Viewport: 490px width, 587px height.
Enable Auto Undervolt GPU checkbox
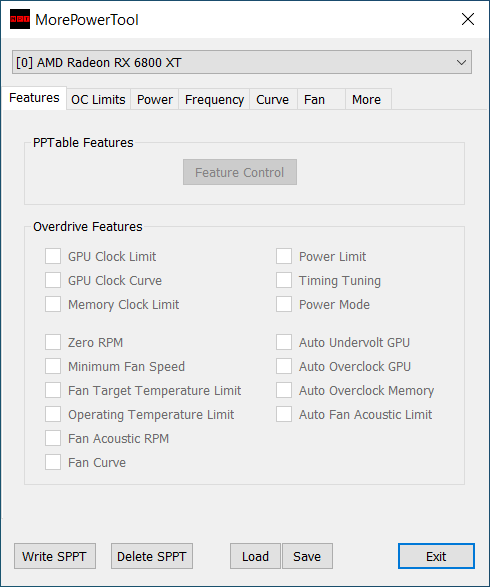pyautogui.click(x=284, y=343)
